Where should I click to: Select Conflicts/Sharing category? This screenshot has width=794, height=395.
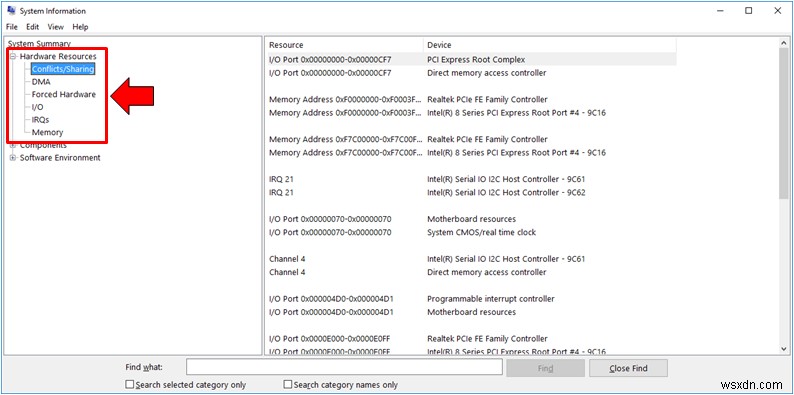point(63,69)
